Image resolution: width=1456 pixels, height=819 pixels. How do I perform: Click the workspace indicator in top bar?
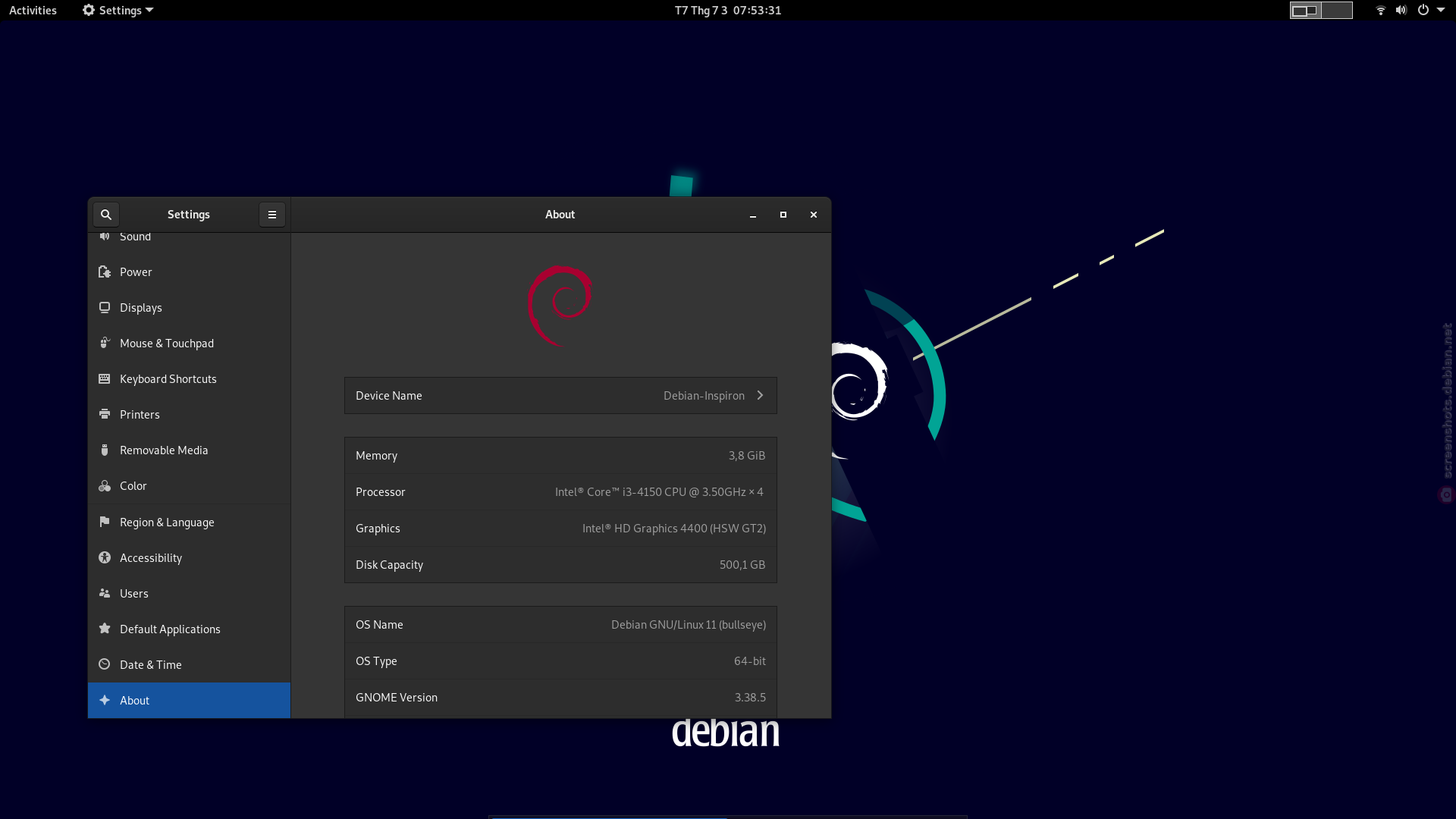[1321, 11]
